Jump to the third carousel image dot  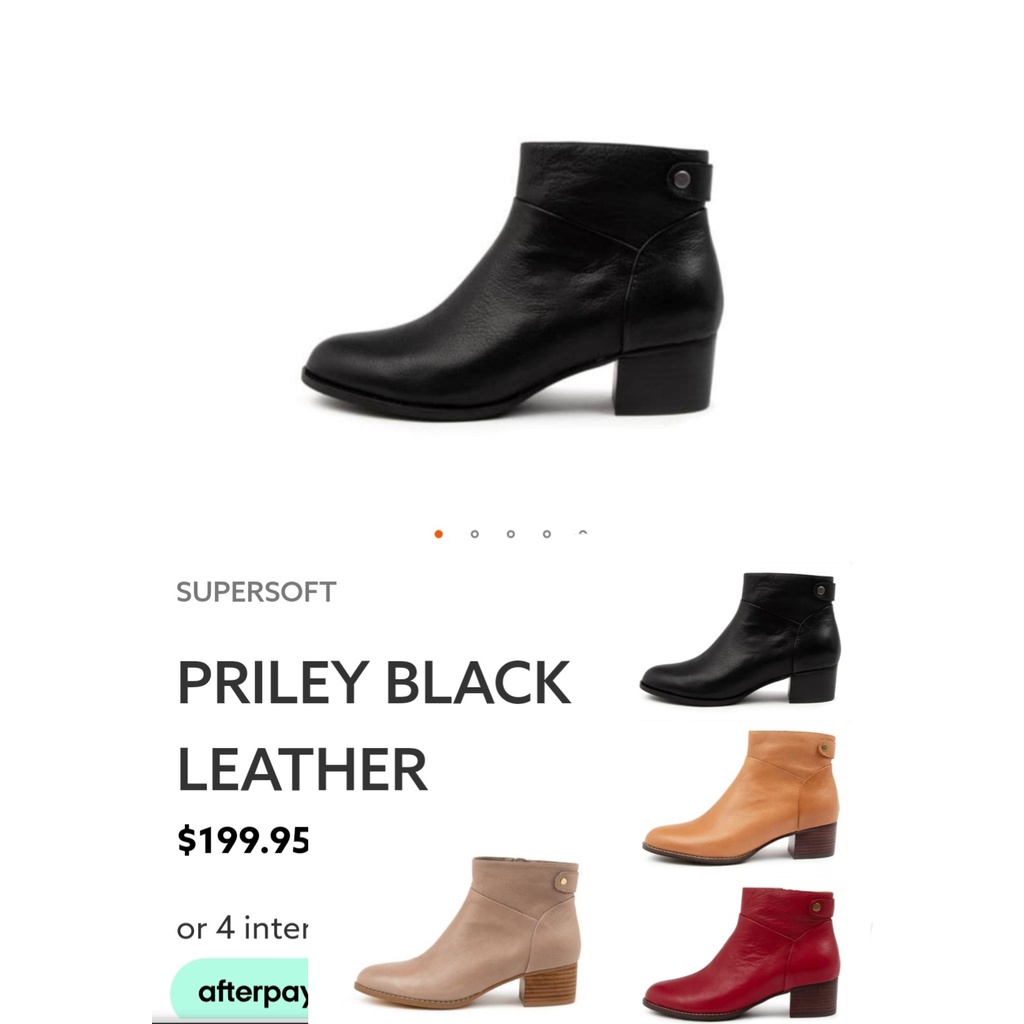511,534
